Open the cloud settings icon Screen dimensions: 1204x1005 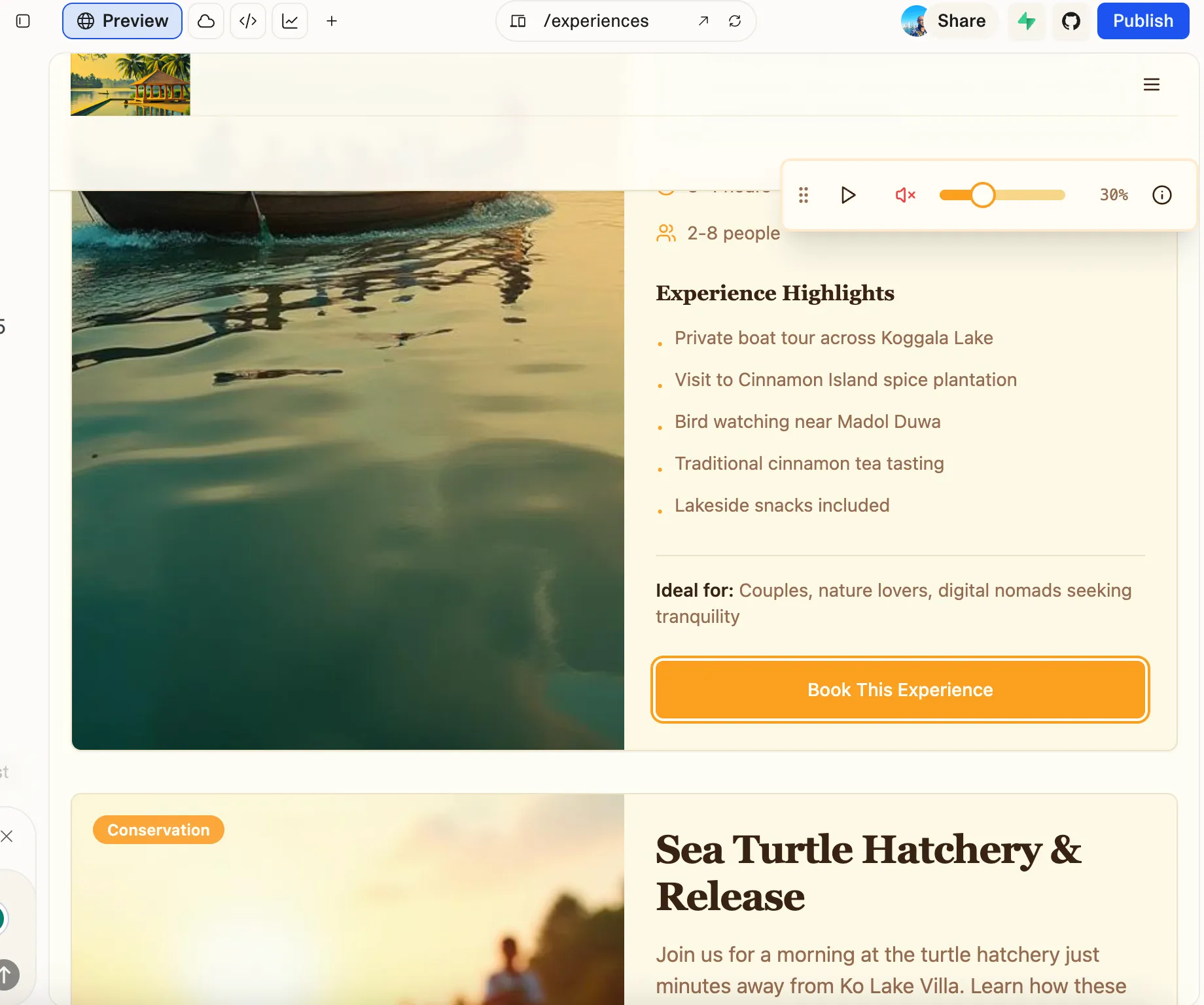click(206, 21)
